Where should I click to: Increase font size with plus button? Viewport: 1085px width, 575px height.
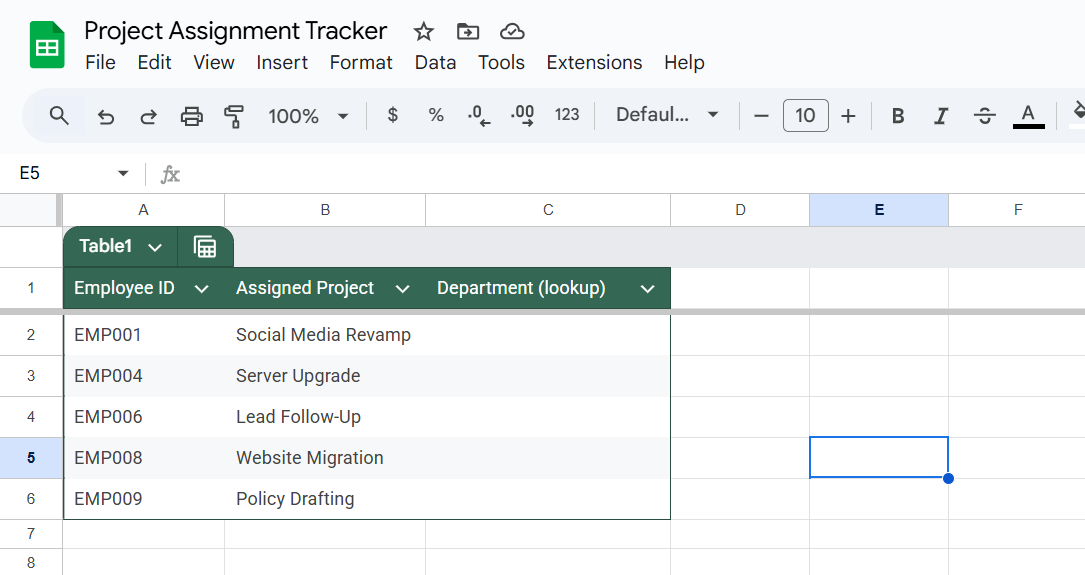point(848,116)
